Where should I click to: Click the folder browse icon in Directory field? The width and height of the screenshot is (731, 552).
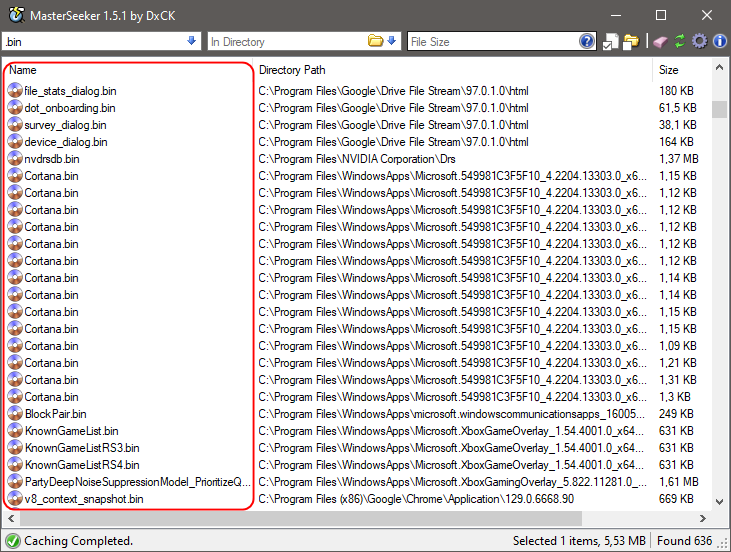(x=376, y=41)
